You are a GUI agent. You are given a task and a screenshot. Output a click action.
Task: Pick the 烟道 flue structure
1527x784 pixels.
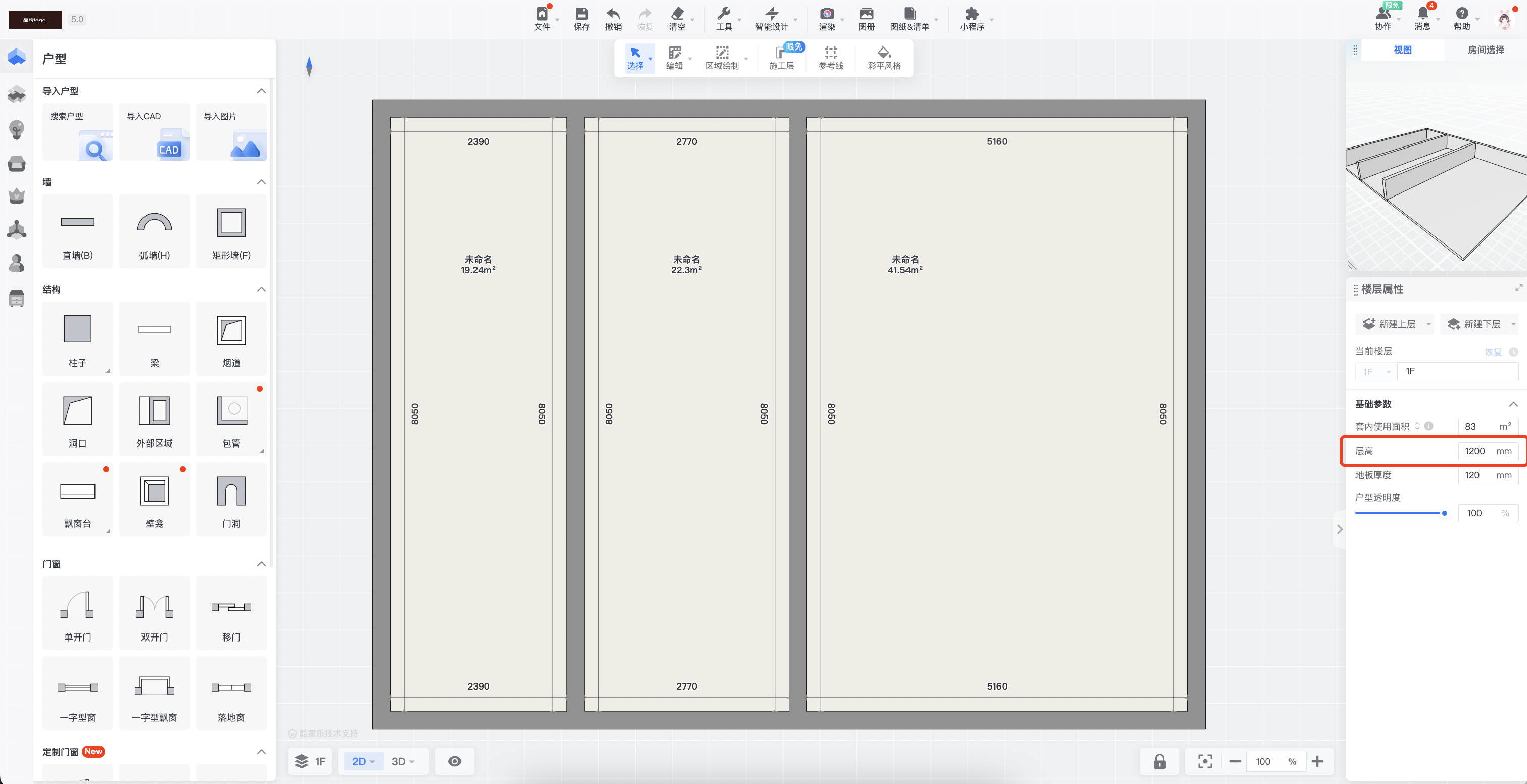(231, 339)
